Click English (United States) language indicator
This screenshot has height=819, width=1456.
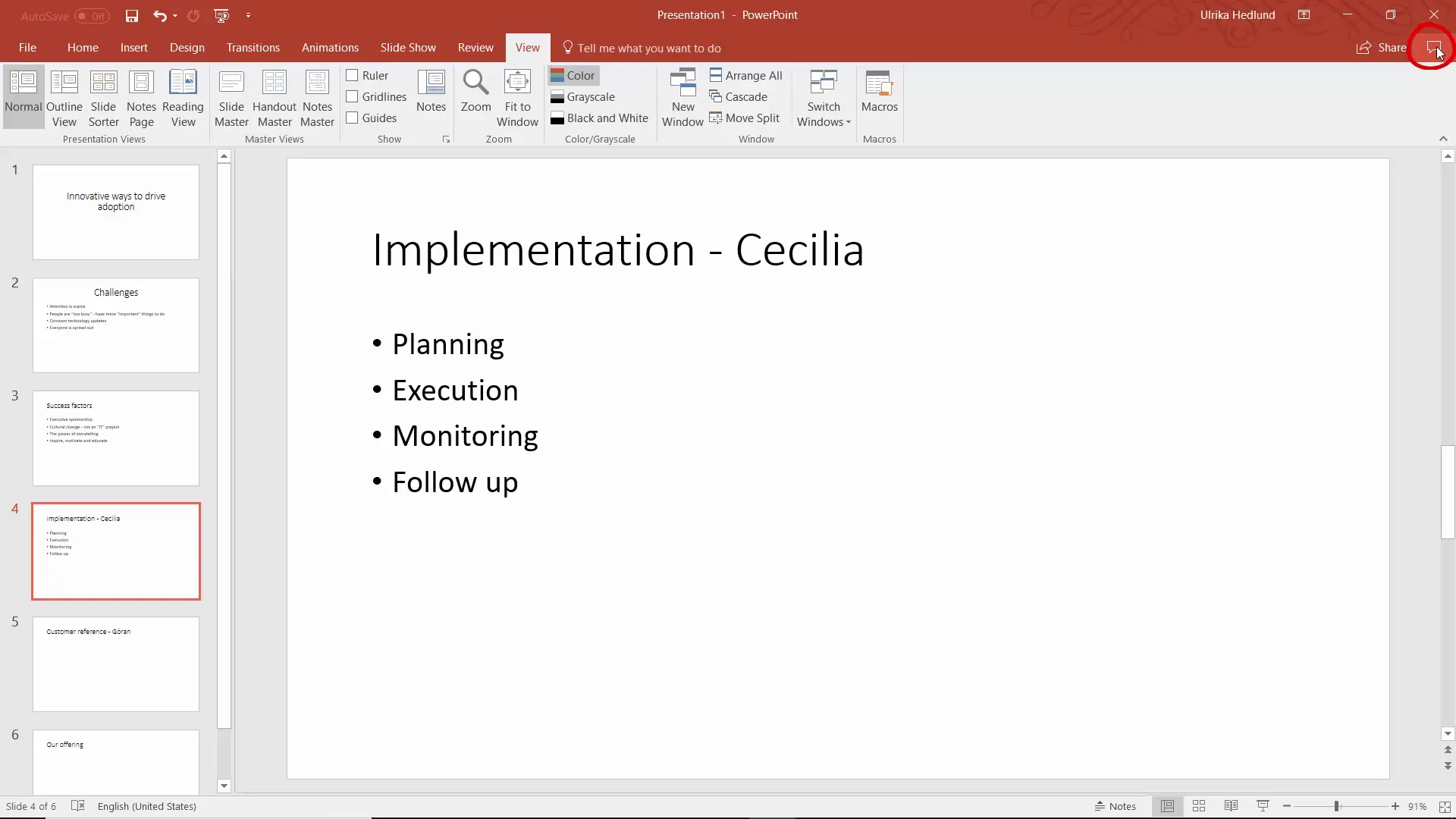147,806
